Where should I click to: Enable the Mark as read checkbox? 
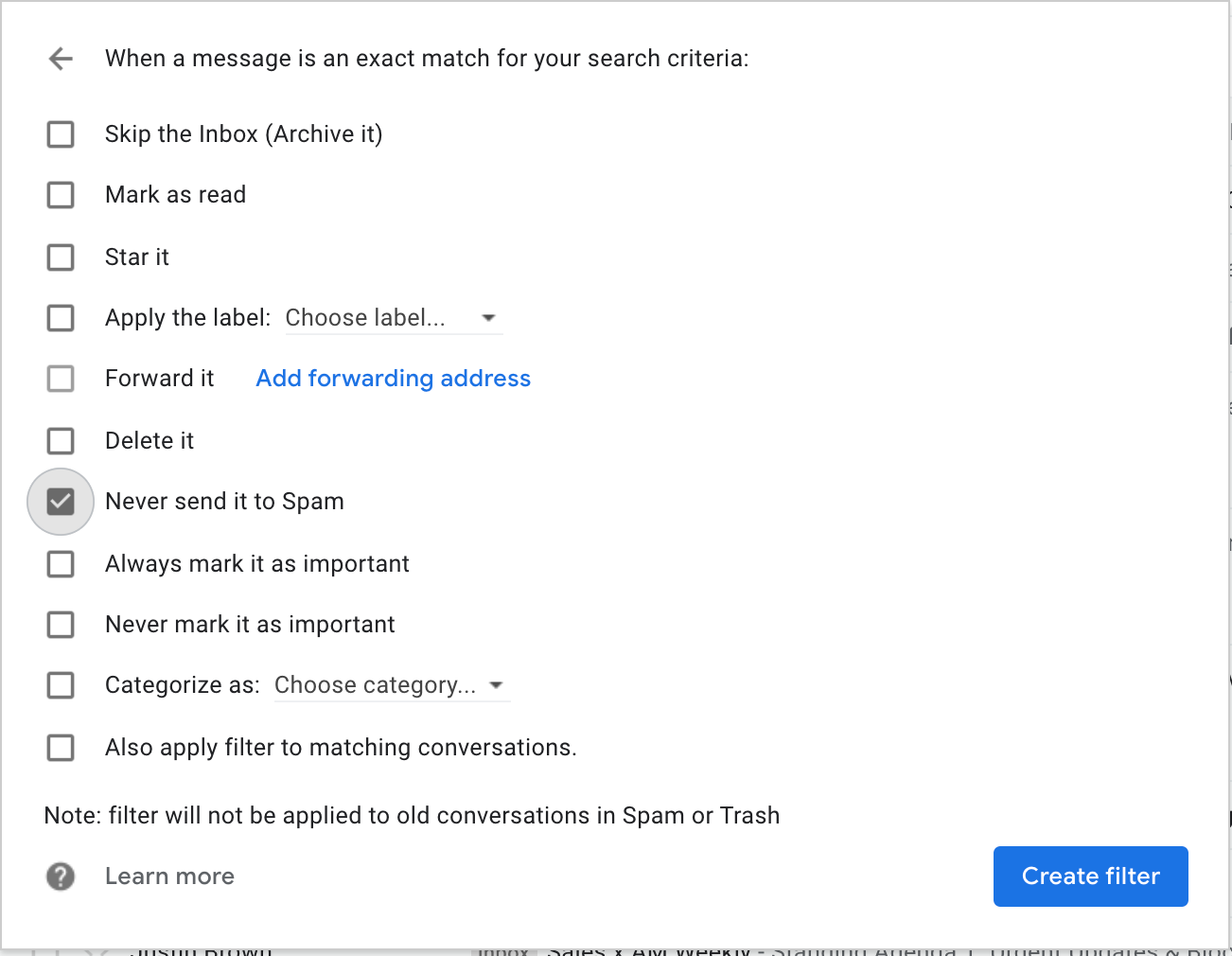tap(61, 195)
